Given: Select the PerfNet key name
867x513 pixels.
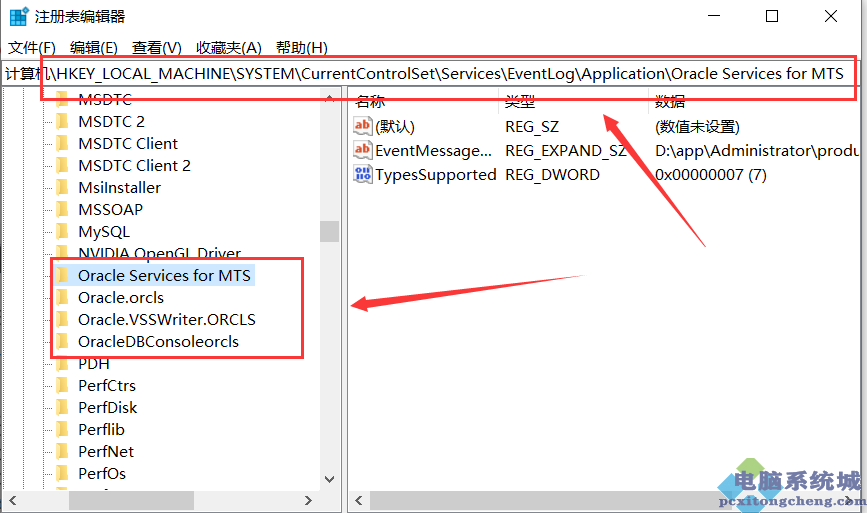Looking at the screenshot, I should (106, 452).
